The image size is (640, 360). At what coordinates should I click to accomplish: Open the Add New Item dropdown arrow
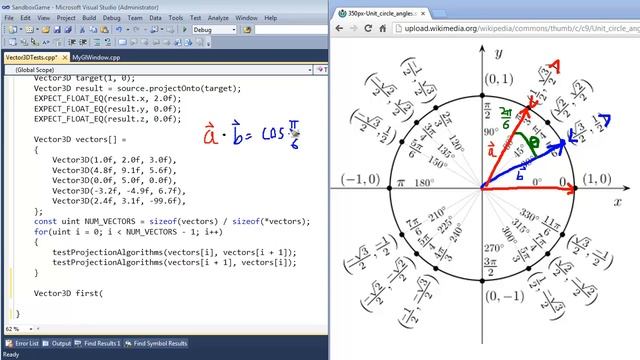37,30
